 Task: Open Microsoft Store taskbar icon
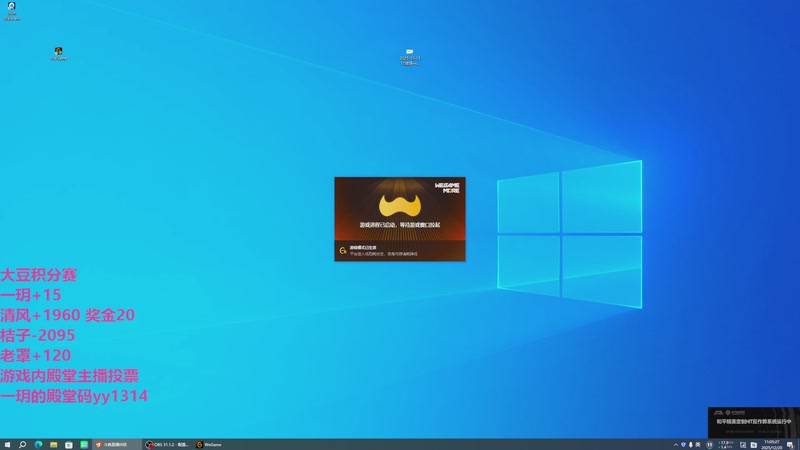(x=69, y=444)
